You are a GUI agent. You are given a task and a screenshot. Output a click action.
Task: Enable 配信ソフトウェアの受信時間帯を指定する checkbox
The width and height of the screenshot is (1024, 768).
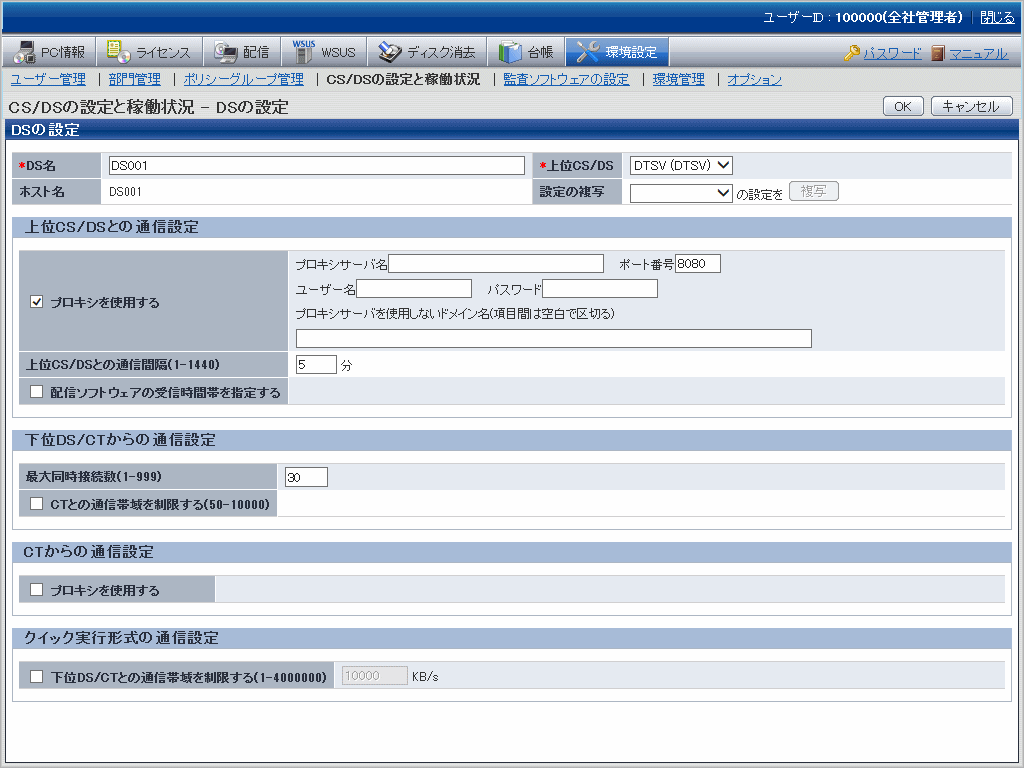click(x=37, y=392)
